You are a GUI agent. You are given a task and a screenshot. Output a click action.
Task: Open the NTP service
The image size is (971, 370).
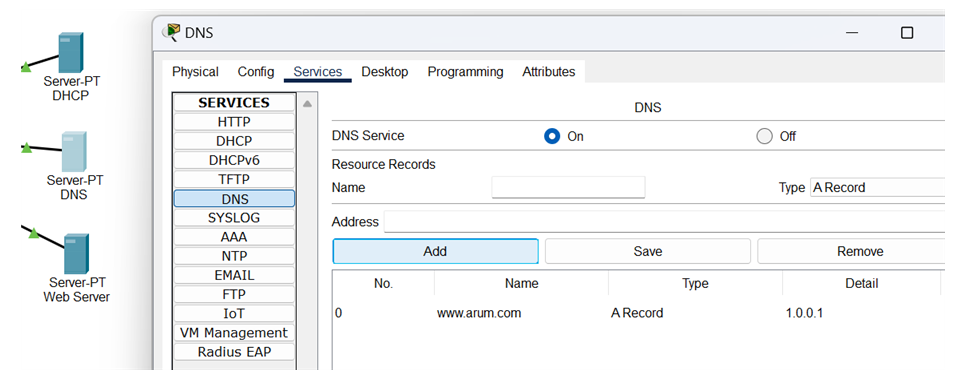234,256
